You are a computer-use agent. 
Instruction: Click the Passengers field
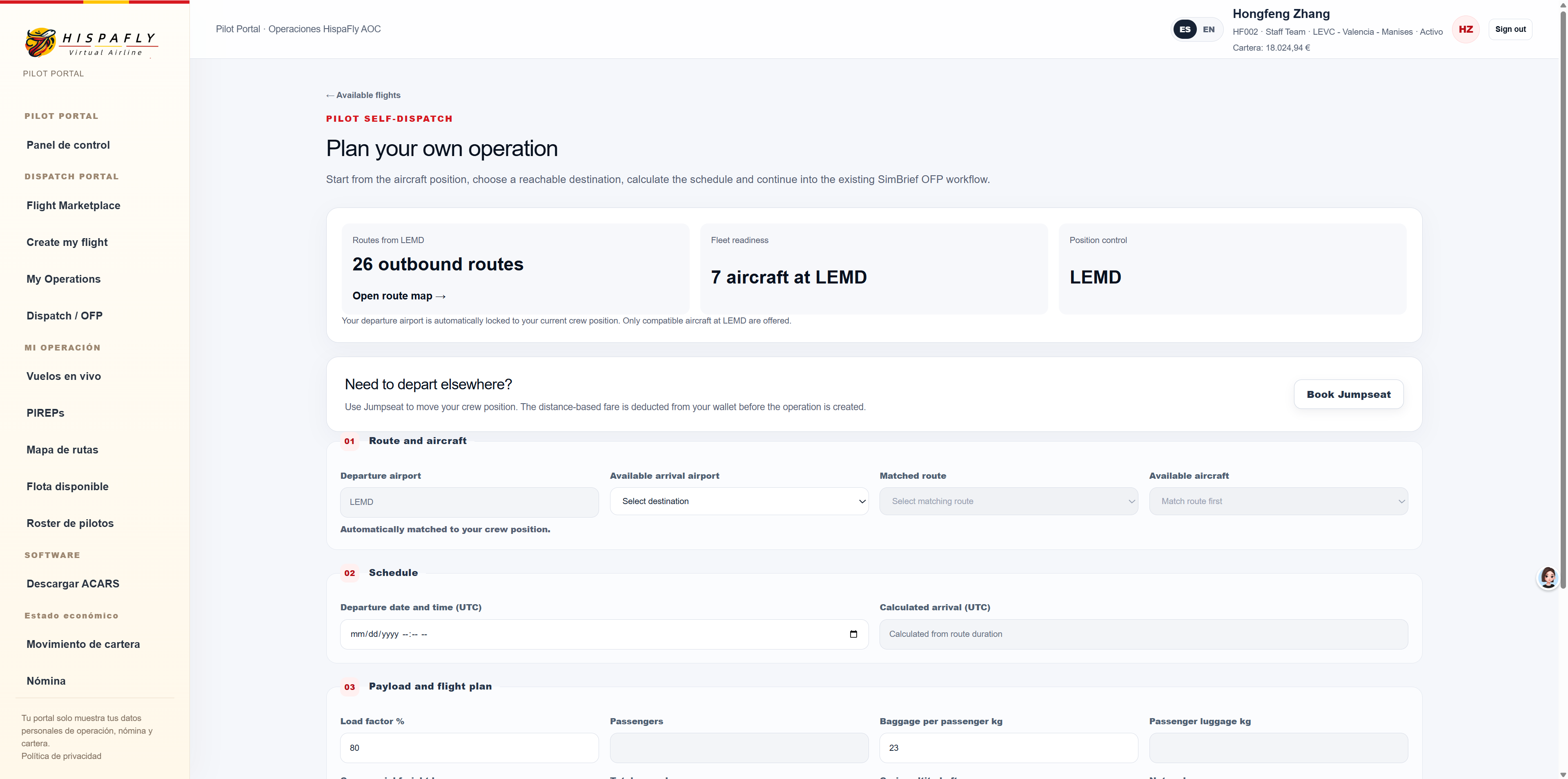coord(739,748)
